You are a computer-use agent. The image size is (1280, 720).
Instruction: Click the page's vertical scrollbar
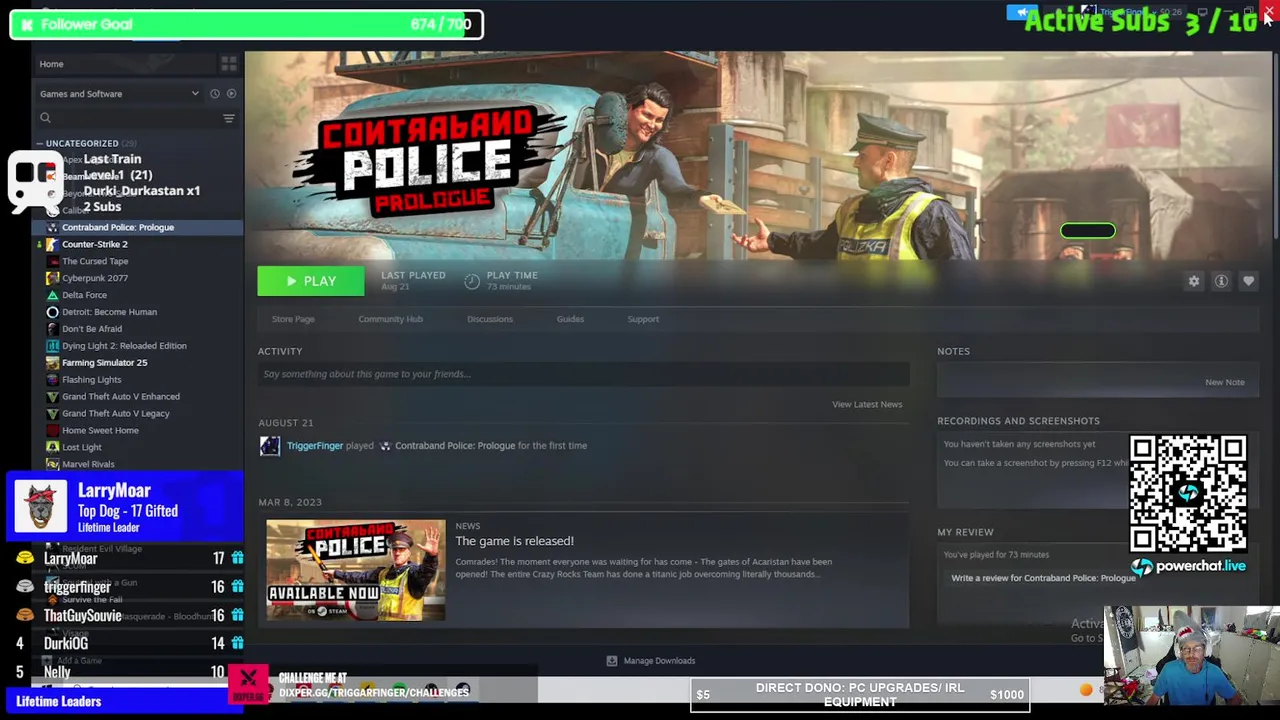(1275, 145)
